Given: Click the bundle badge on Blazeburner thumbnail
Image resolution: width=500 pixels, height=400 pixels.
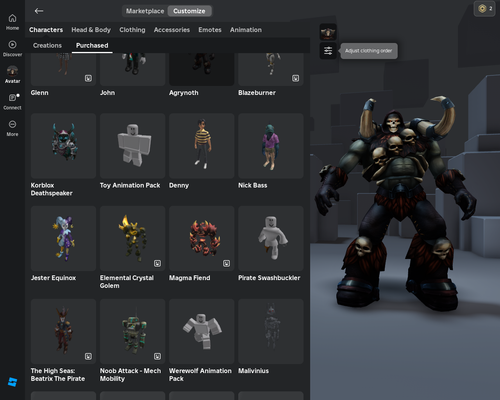Looking at the screenshot, I should click(295, 78).
